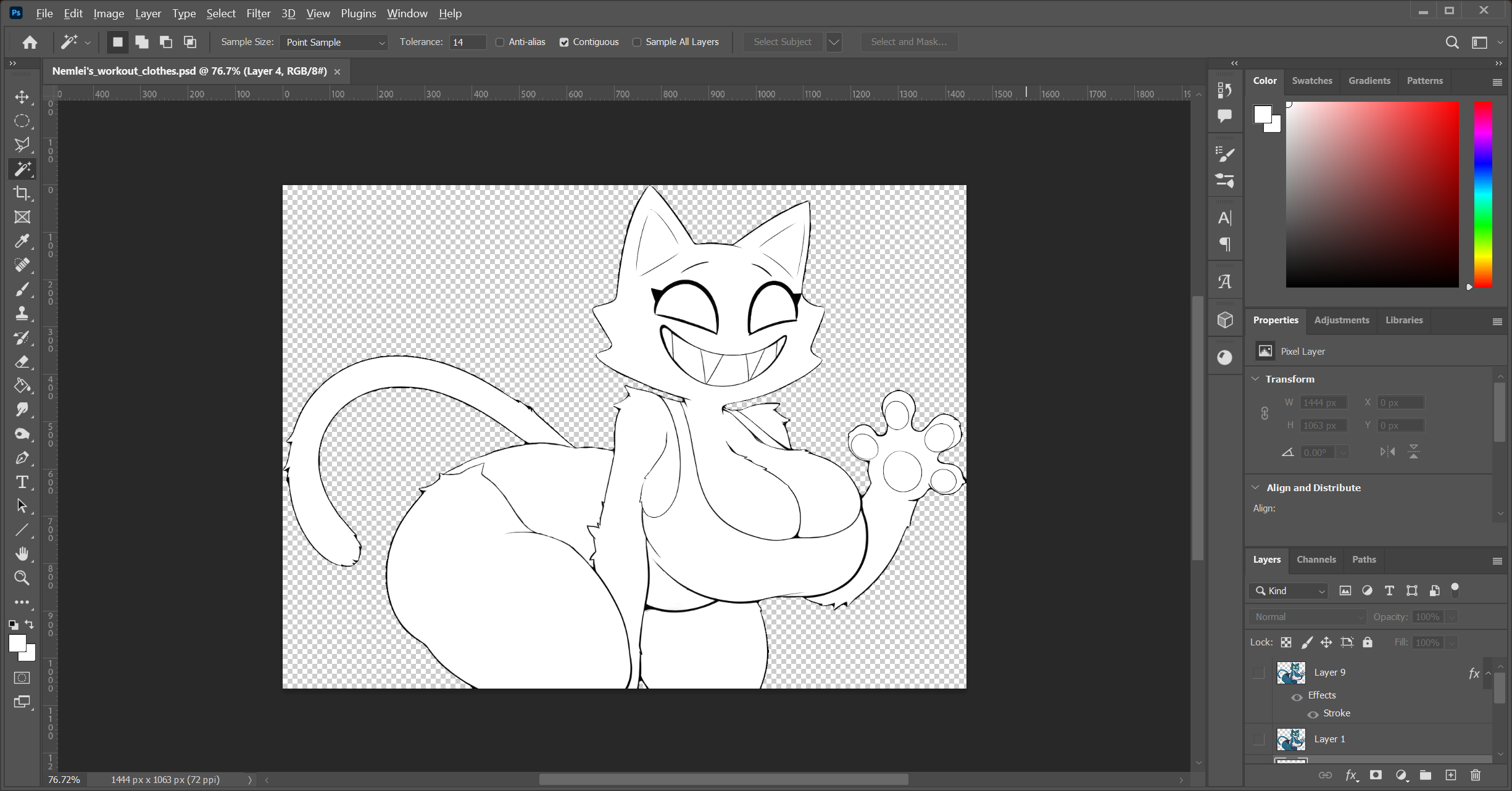Open the blend mode Normal dropdown
Viewport: 1512px width, 791px height.
tap(1308, 617)
